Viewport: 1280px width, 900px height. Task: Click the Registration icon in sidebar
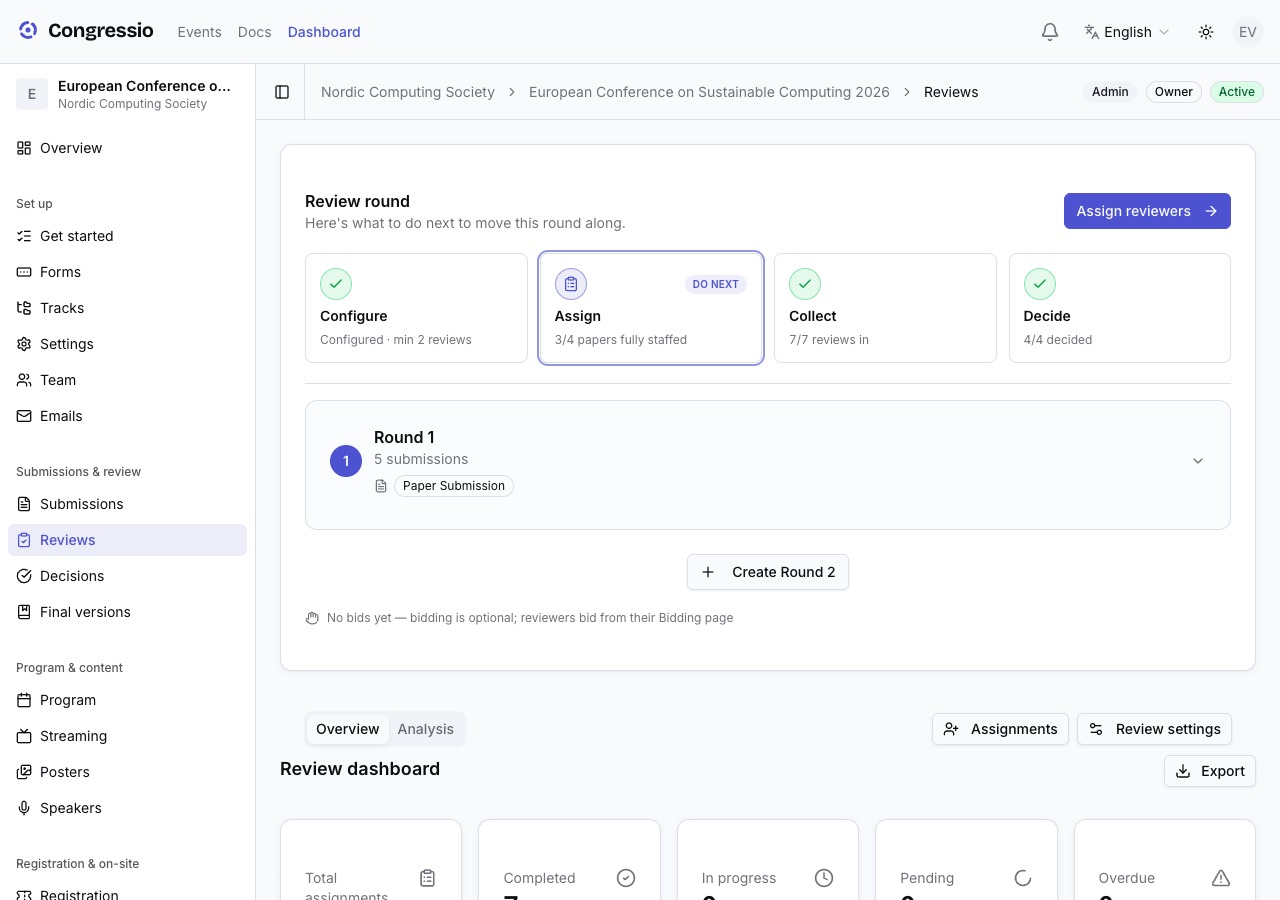click(24, 894)
